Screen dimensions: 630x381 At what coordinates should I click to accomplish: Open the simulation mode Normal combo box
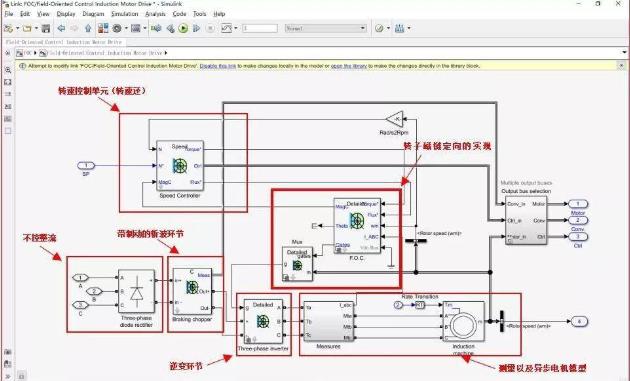[325, 29]
